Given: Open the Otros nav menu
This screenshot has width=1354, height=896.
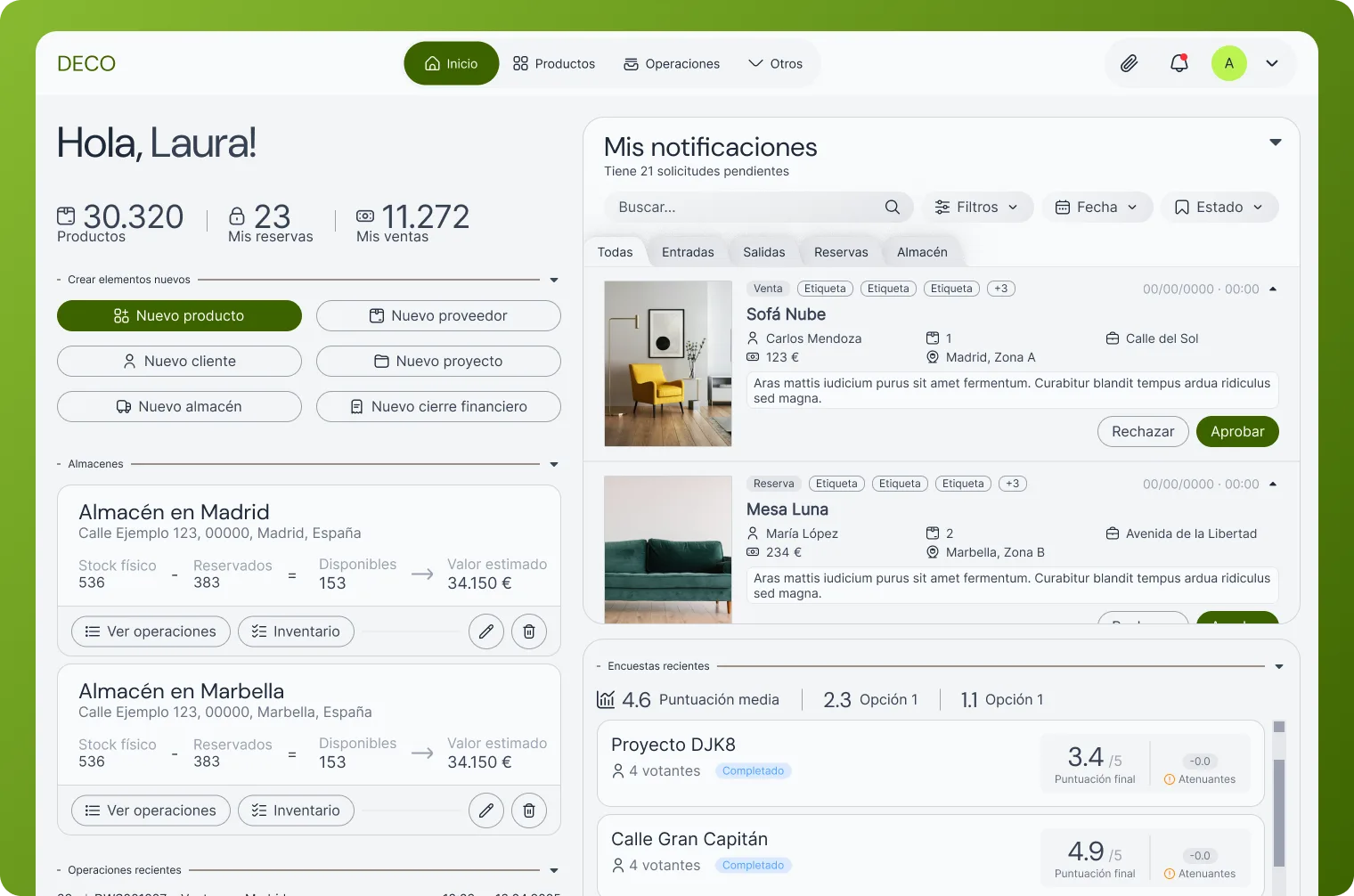Looking at the screenshot, I should [x=776, y=63].
